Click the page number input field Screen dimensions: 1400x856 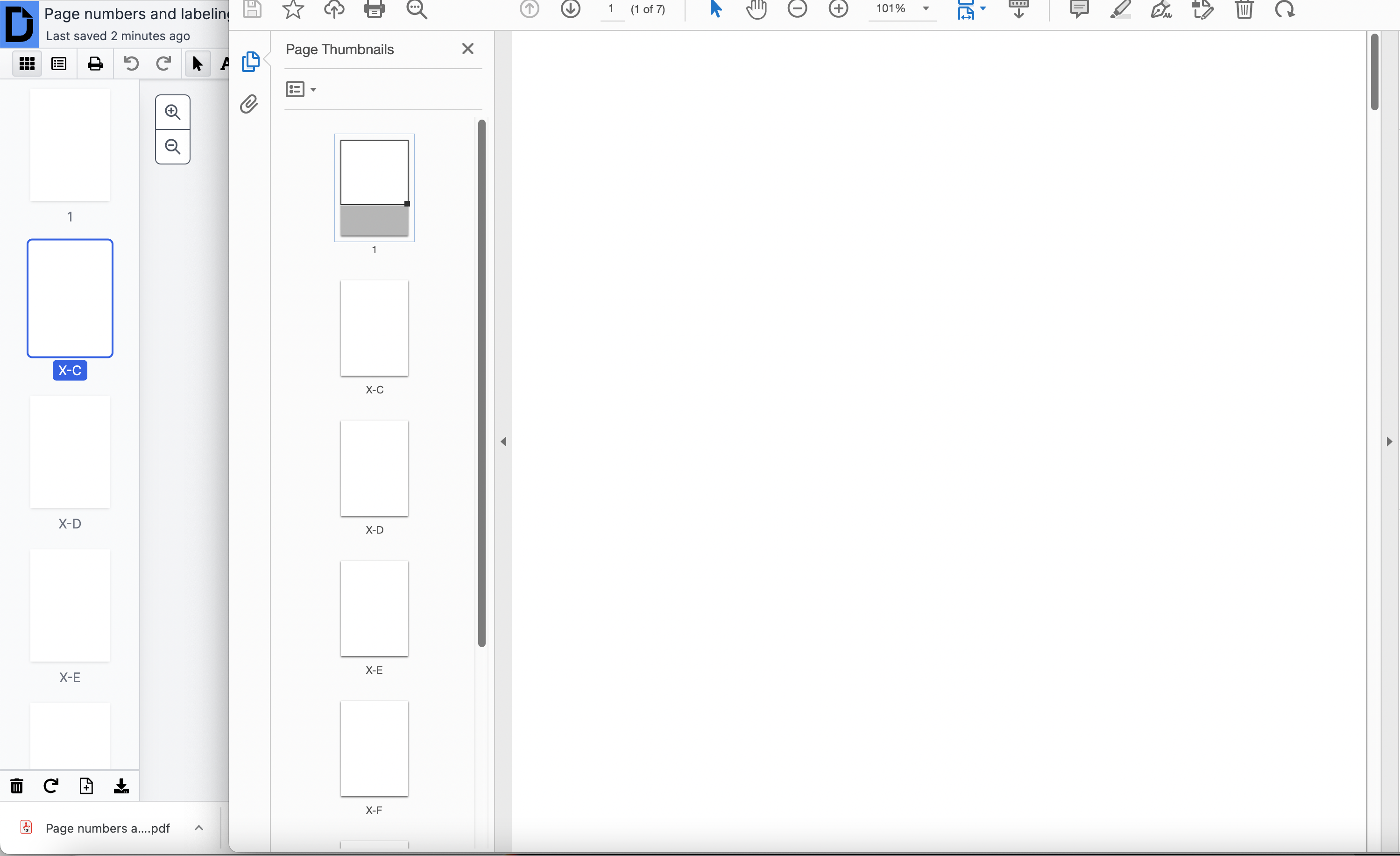click(611, 10)
